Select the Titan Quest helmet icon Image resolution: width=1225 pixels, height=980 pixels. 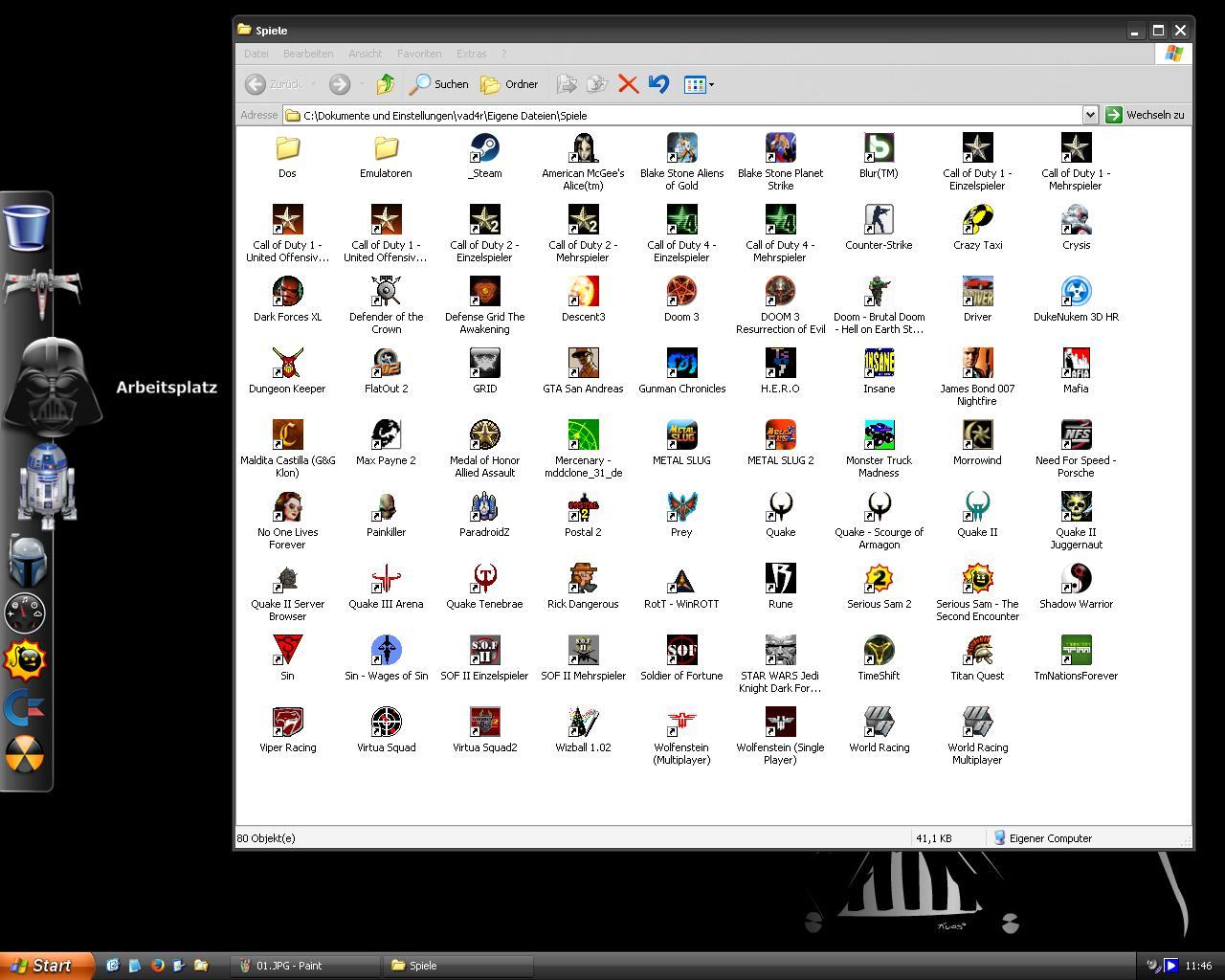point(977,651)
